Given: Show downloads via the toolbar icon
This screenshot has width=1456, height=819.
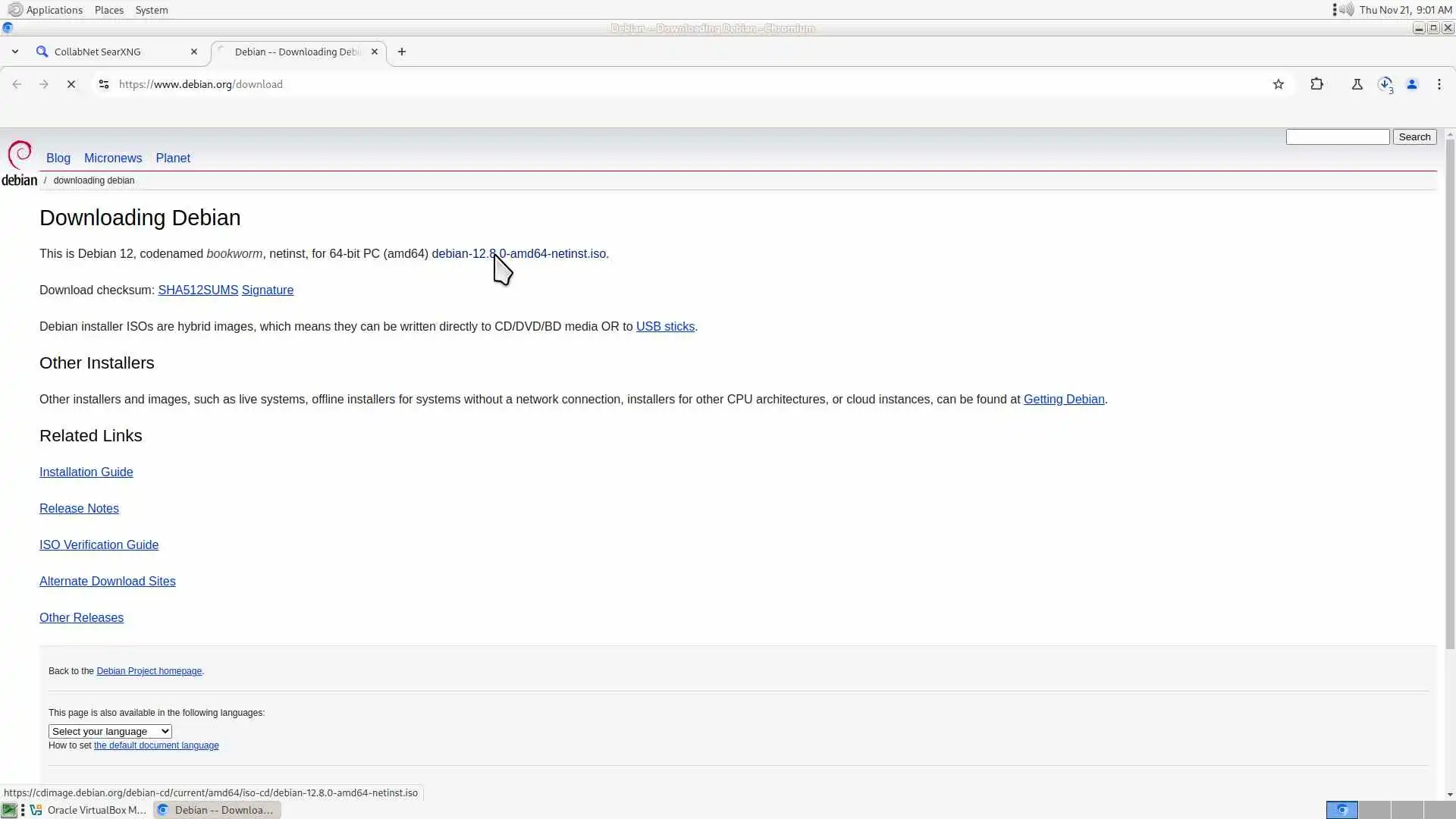Looking at the screenshot, I should [x=1385, y=84].
